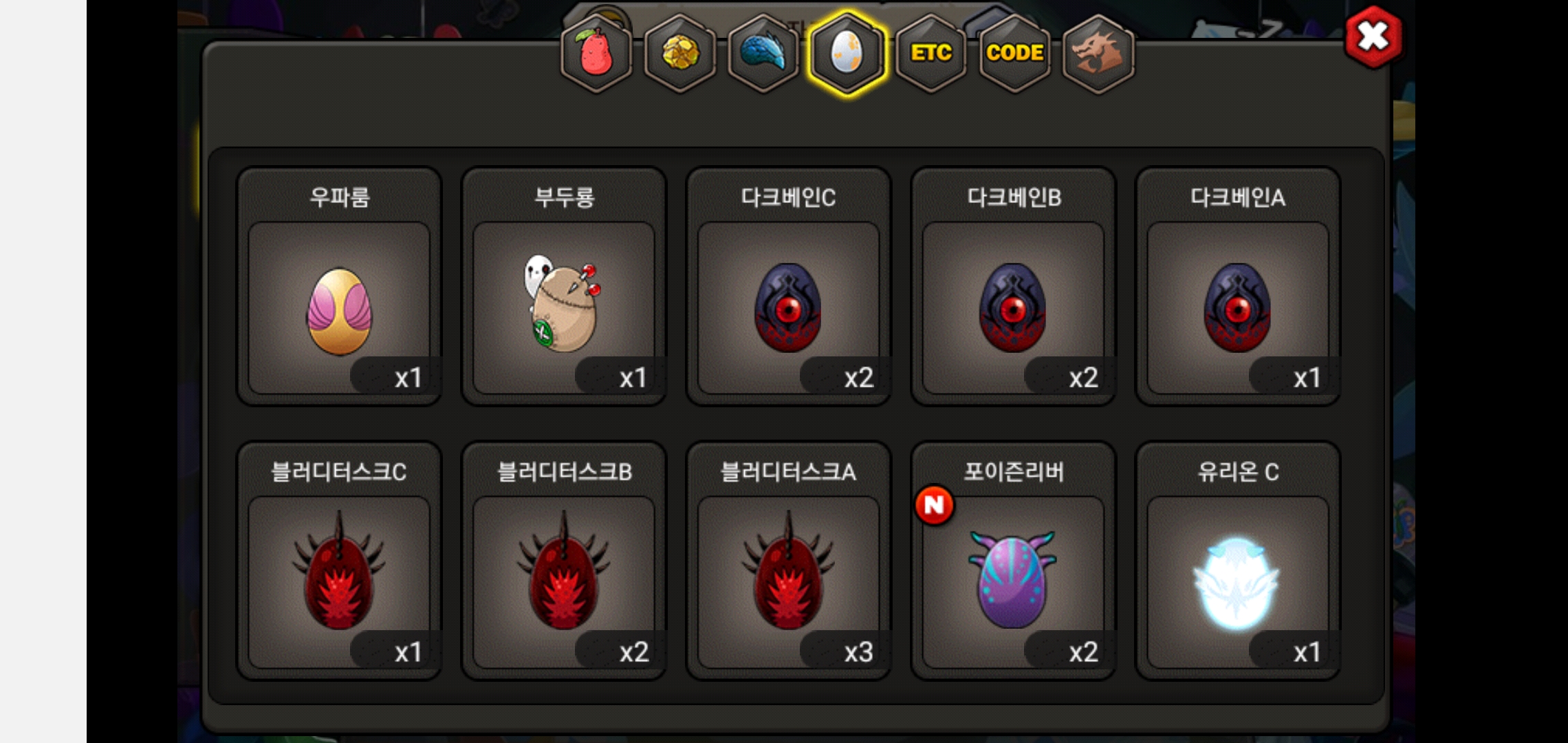Tap the red N badge on 포이즌리버
Viewport: 1568px width, 743px height.
point(934,505)
